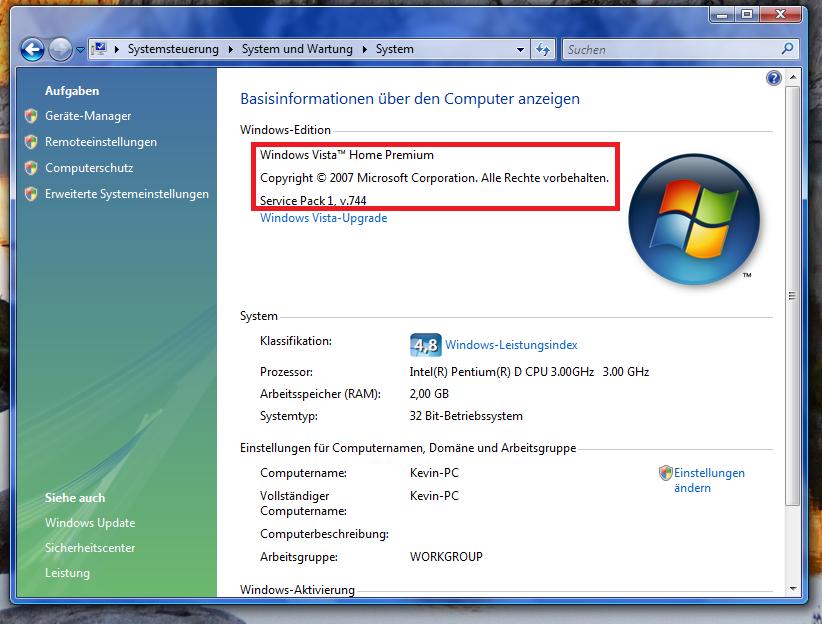
Task: Click Kevin-PC next to Computername
Action: [x=434, y=473]
